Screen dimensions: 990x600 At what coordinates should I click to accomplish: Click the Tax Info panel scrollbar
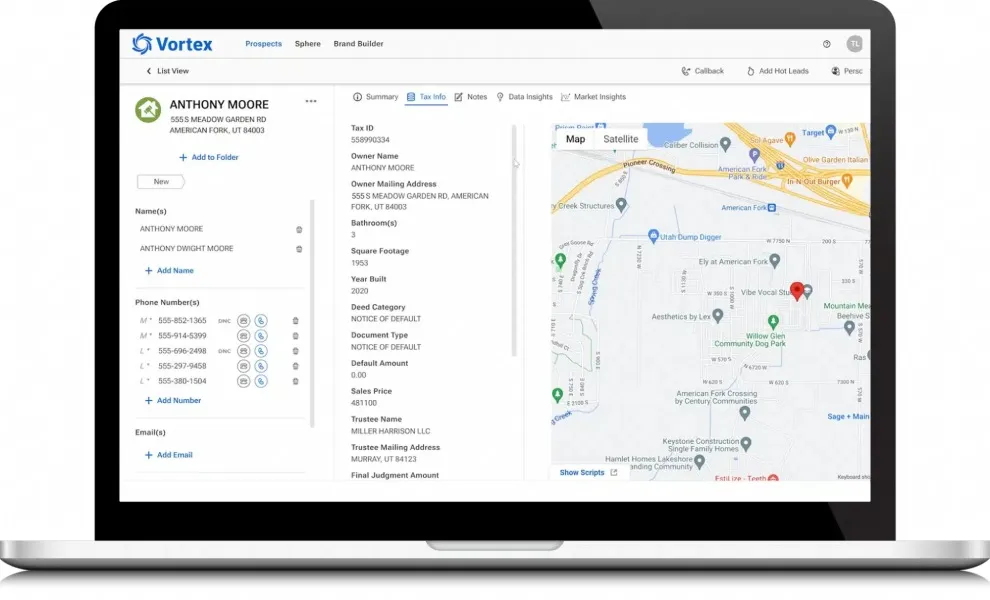(x=515, y=240)
